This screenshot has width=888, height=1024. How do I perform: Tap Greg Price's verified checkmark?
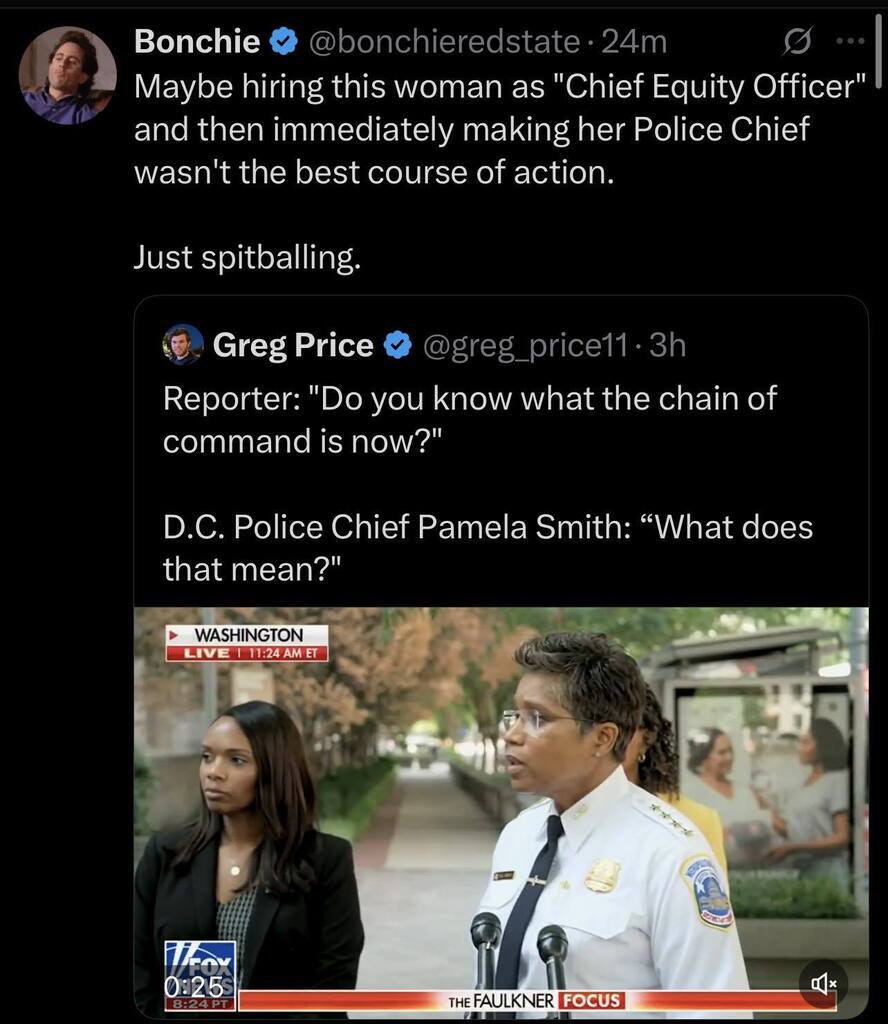coord(398,346)
